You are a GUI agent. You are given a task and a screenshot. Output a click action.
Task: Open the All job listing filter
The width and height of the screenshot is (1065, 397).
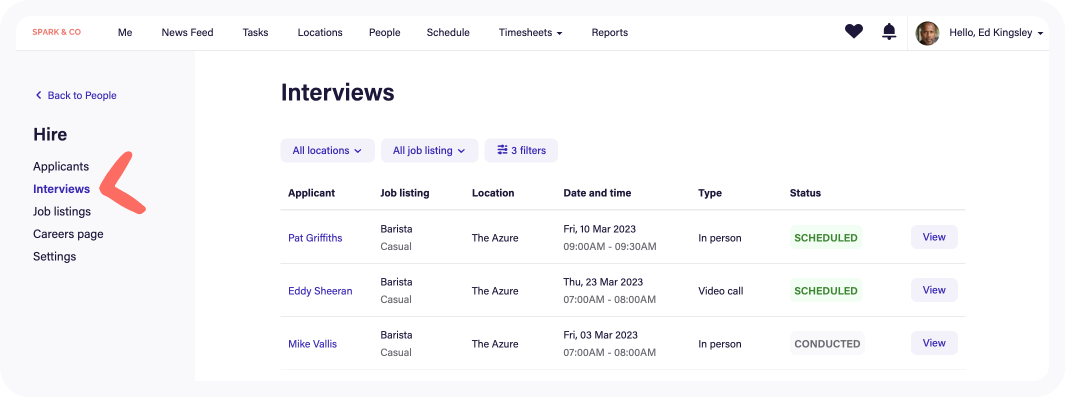tap(429, 151)
